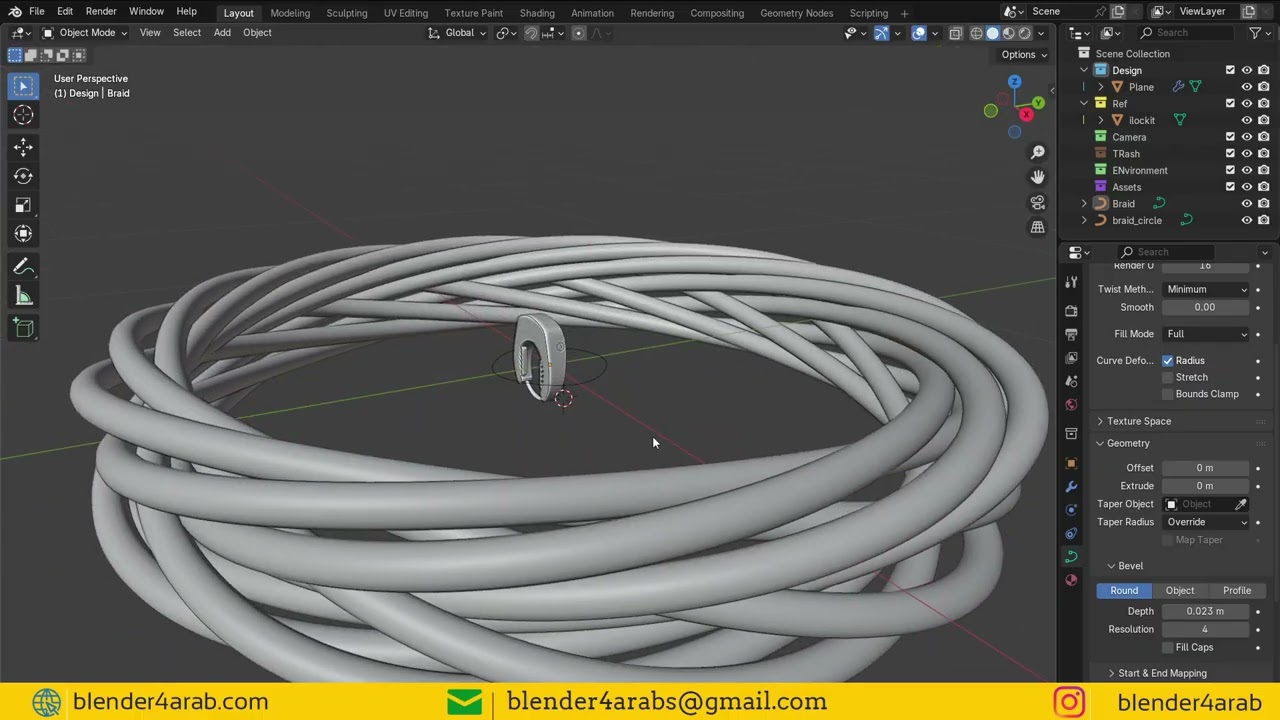
Task: Choose the Annotate pencil tool
Action: click(x=23, y=267)
